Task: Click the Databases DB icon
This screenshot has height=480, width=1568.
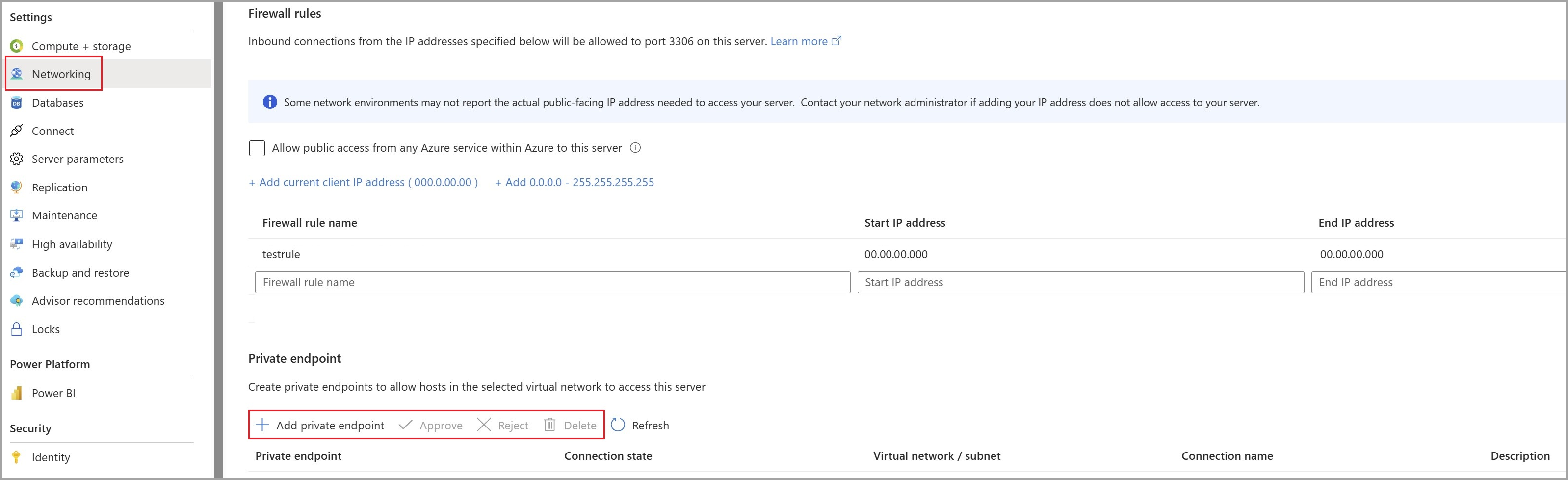Action: (16, 103)
